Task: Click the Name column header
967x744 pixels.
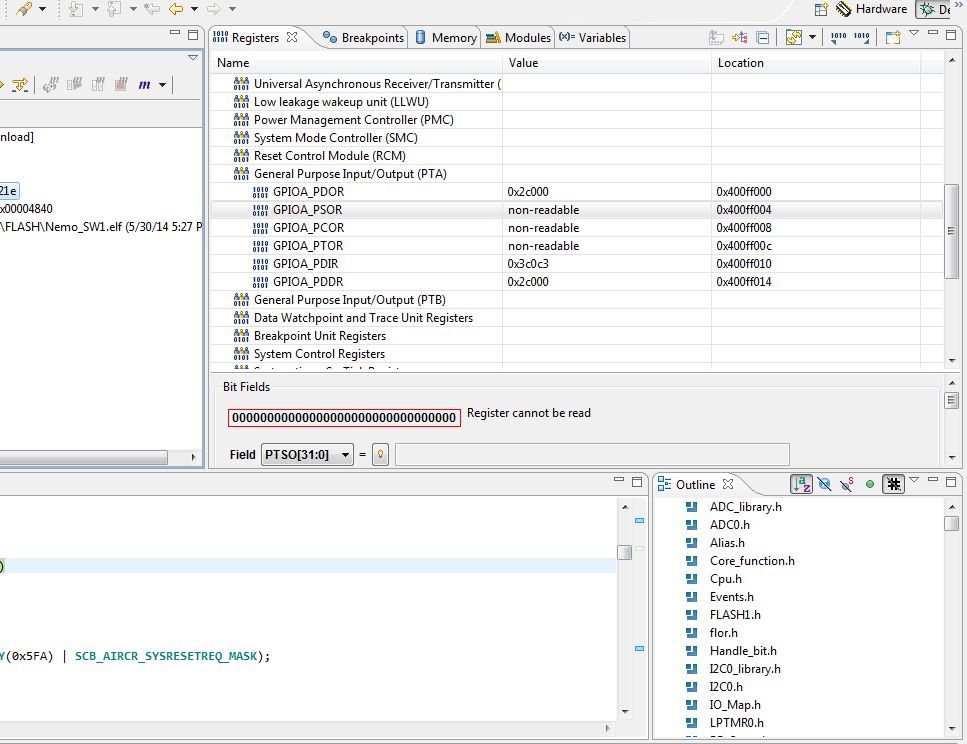Action: click(356, 63)
